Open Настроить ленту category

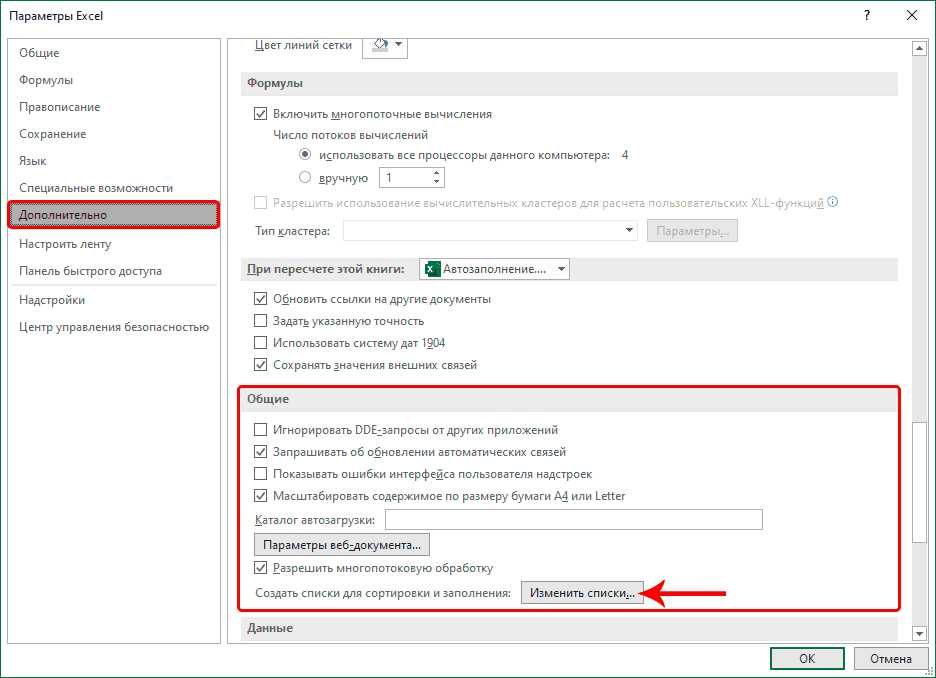click(x=113, y=244)
